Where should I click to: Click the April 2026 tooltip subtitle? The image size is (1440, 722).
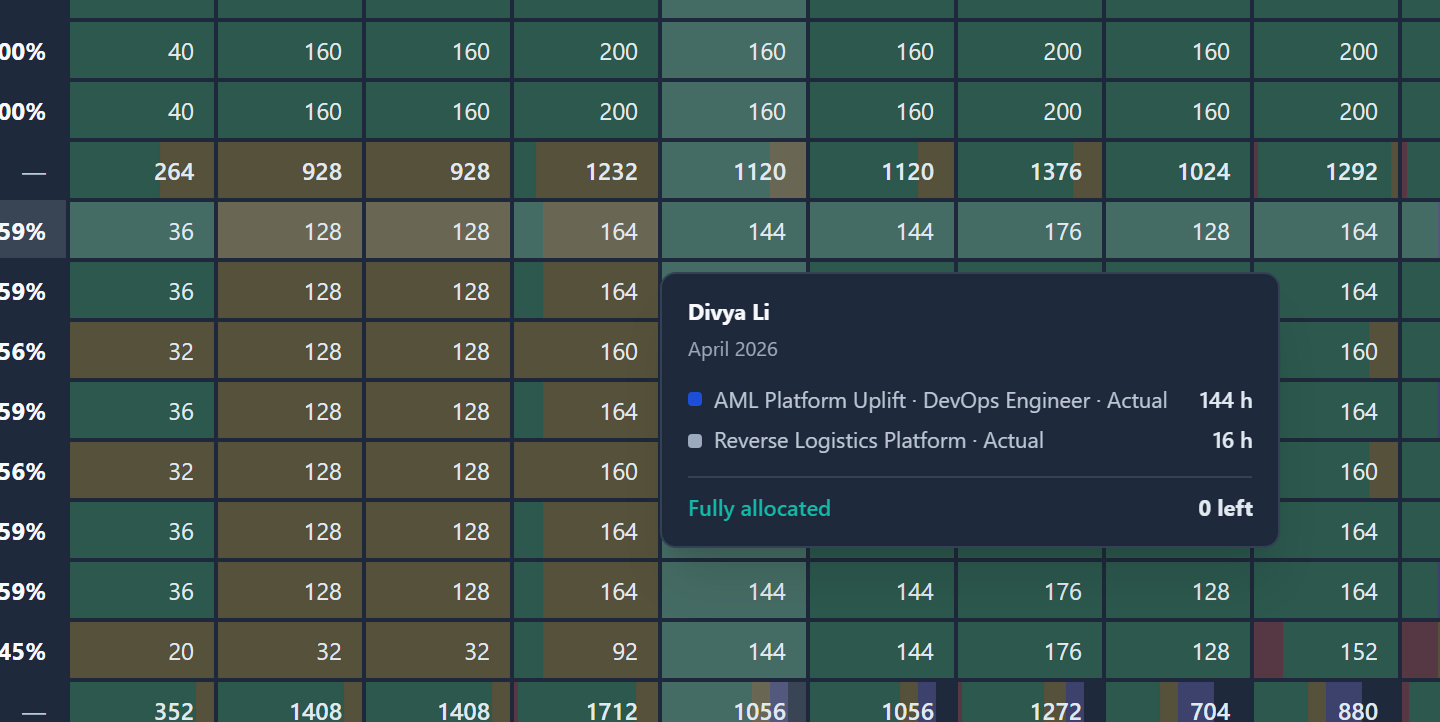click(733, 349)
